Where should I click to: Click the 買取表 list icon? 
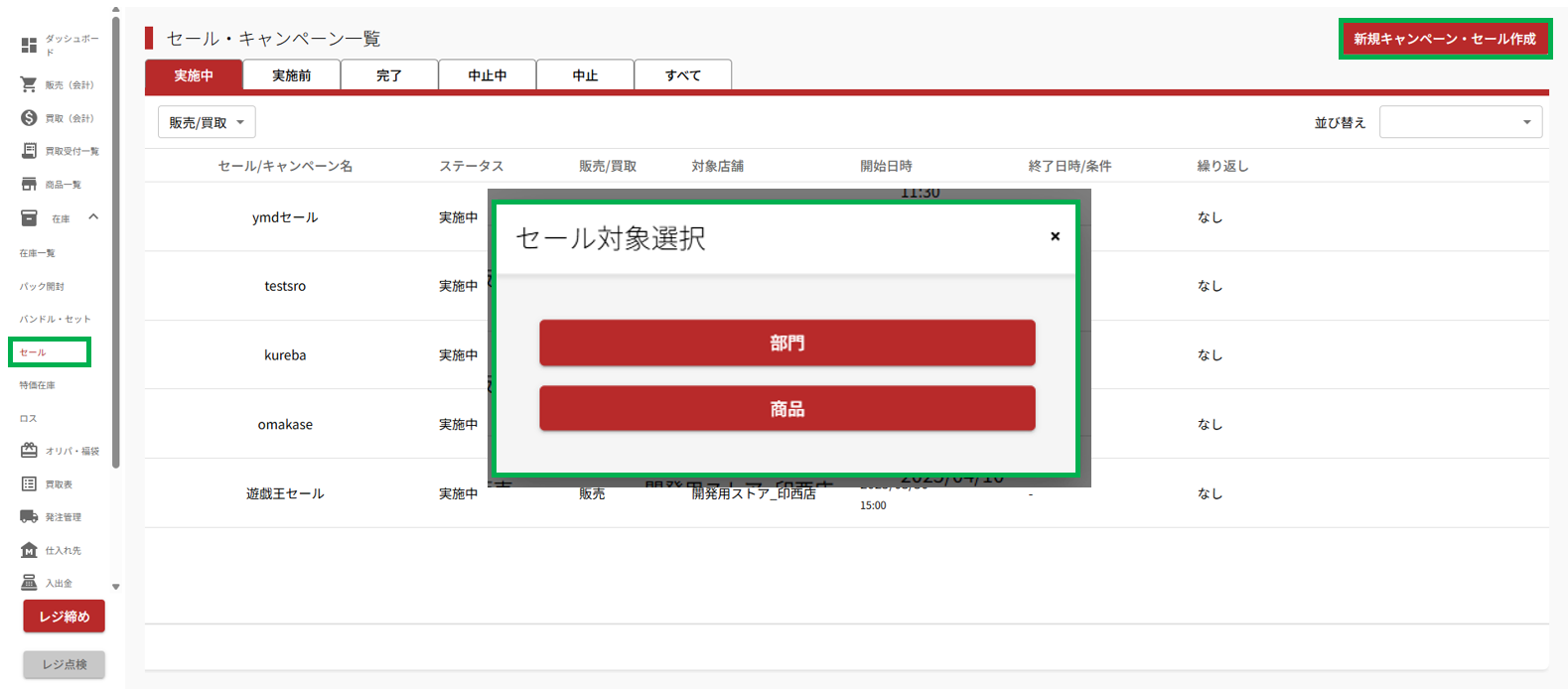tap(29, 484)
